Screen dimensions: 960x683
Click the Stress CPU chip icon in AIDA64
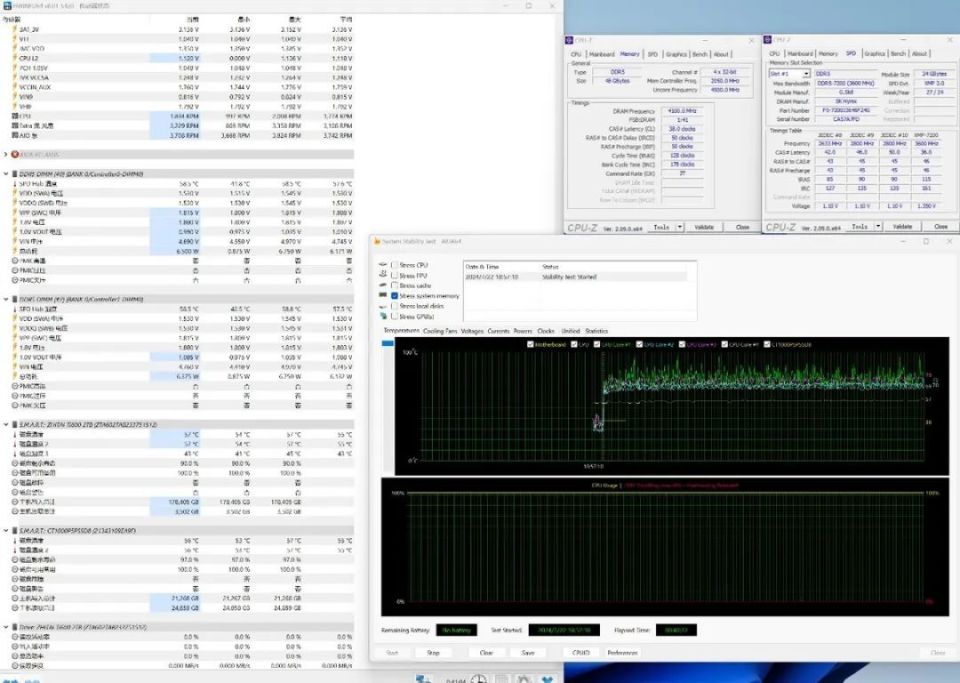point(383,265)
